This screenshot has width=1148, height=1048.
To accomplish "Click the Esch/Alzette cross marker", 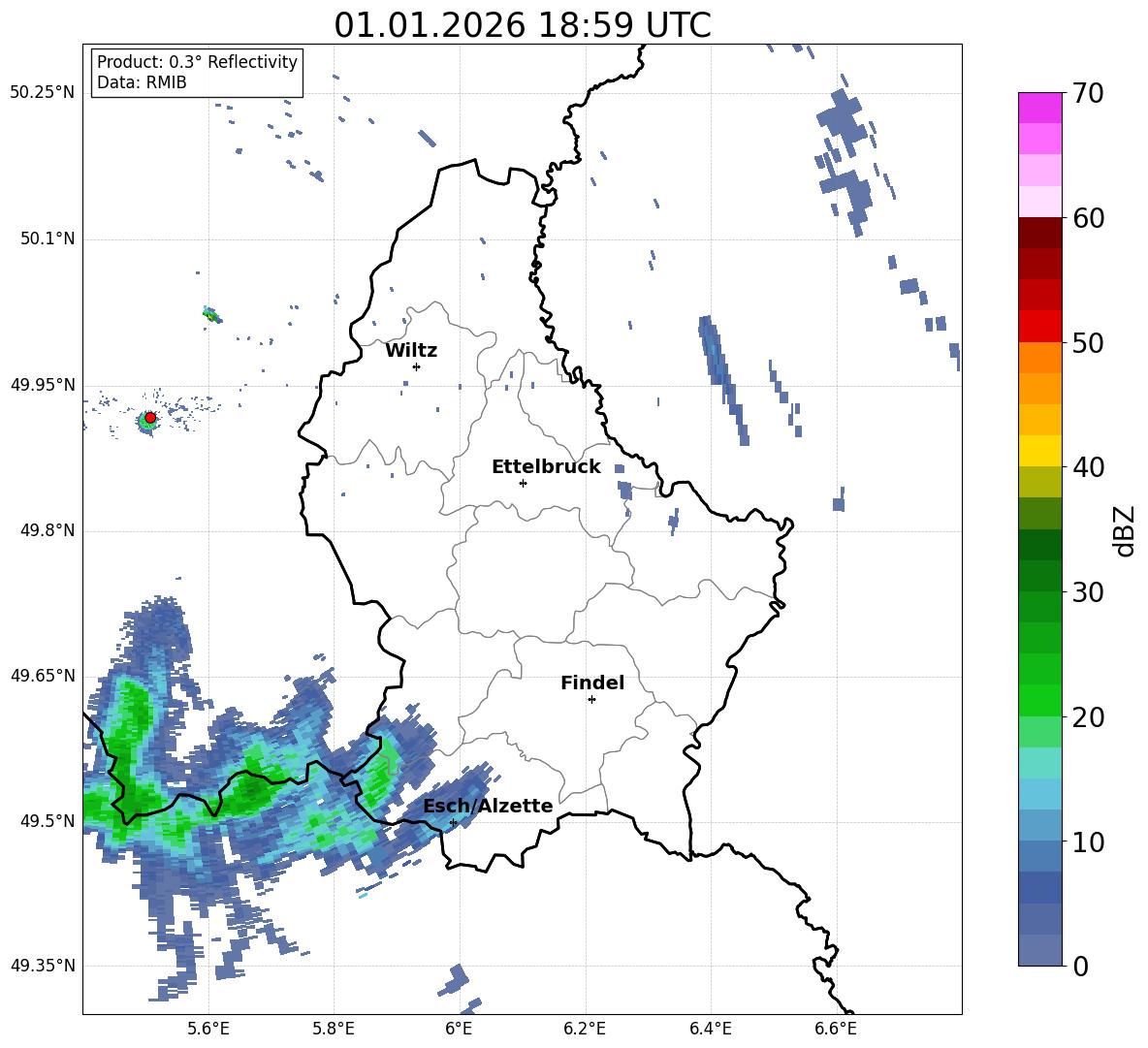I will (453, 822).
